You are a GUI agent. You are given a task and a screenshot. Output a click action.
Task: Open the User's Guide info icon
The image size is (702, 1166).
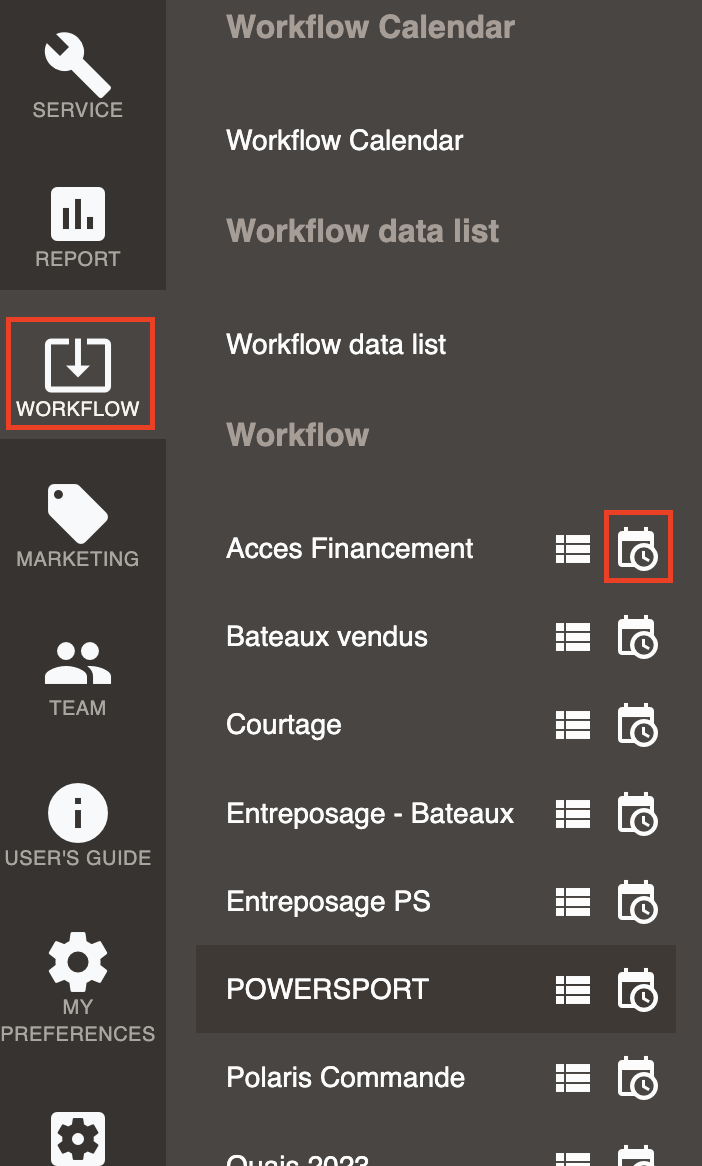pos(77,812)
